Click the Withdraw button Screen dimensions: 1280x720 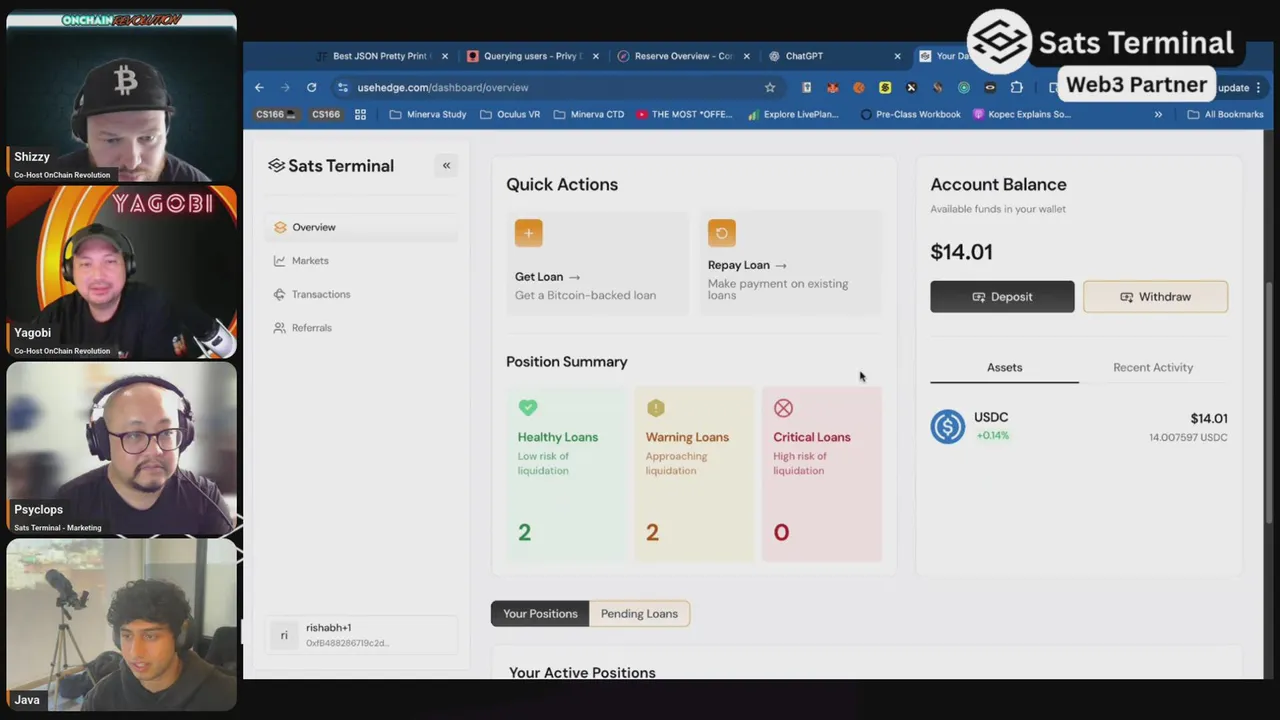(1155, 297)
